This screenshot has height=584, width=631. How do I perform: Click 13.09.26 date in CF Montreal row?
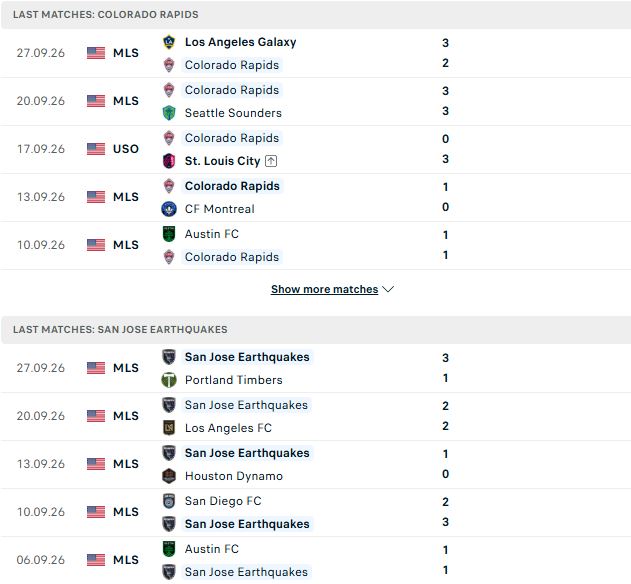(41, 197)
